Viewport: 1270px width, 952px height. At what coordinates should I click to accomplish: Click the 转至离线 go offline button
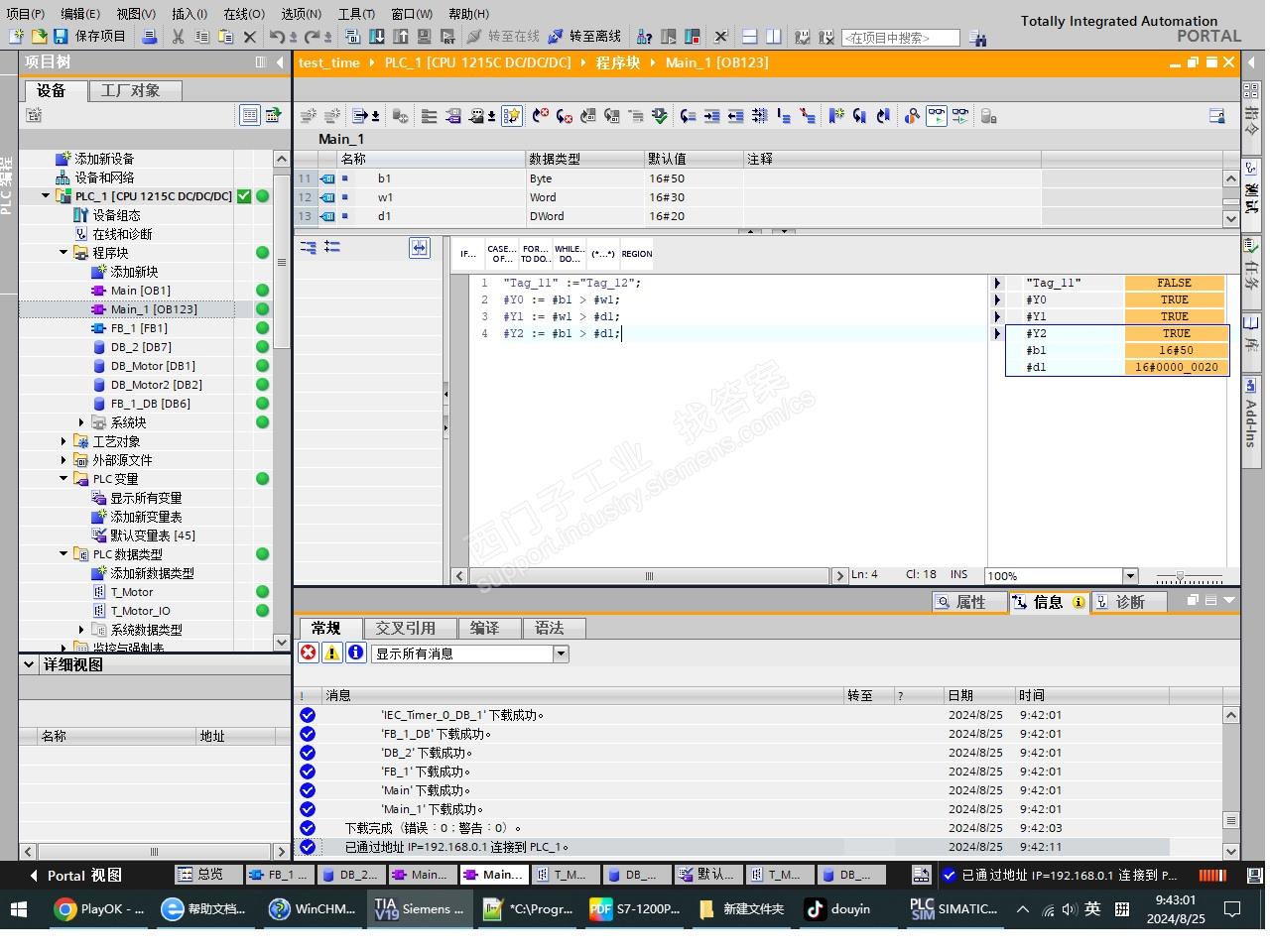point(584,37)
